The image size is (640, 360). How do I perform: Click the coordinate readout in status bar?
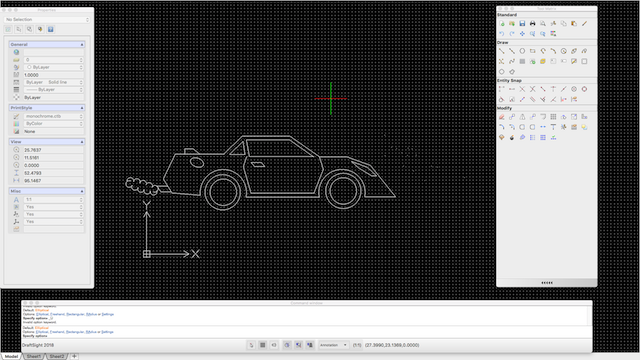click(392, 345)
